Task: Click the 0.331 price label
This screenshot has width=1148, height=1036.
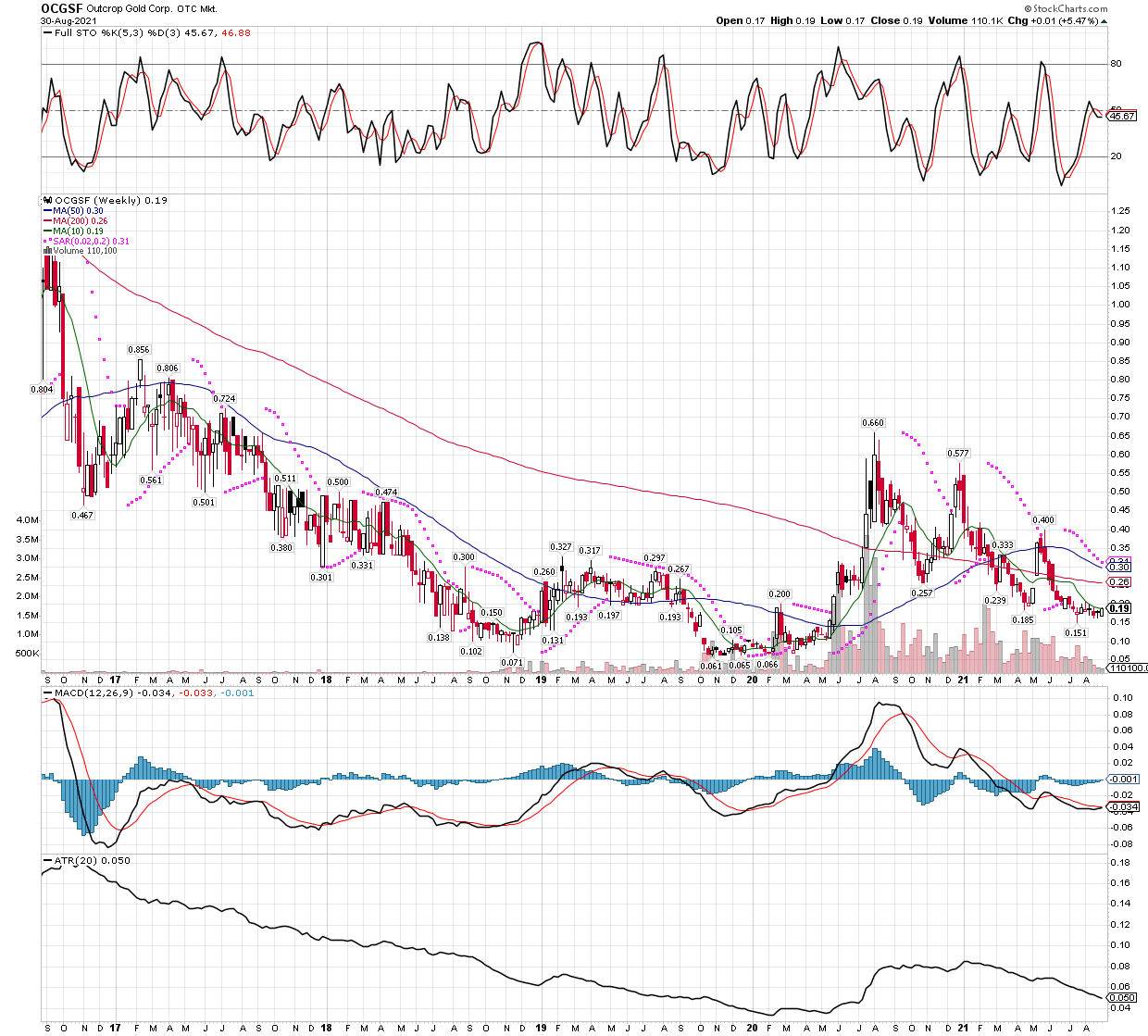Action: (x=362, y=566)
